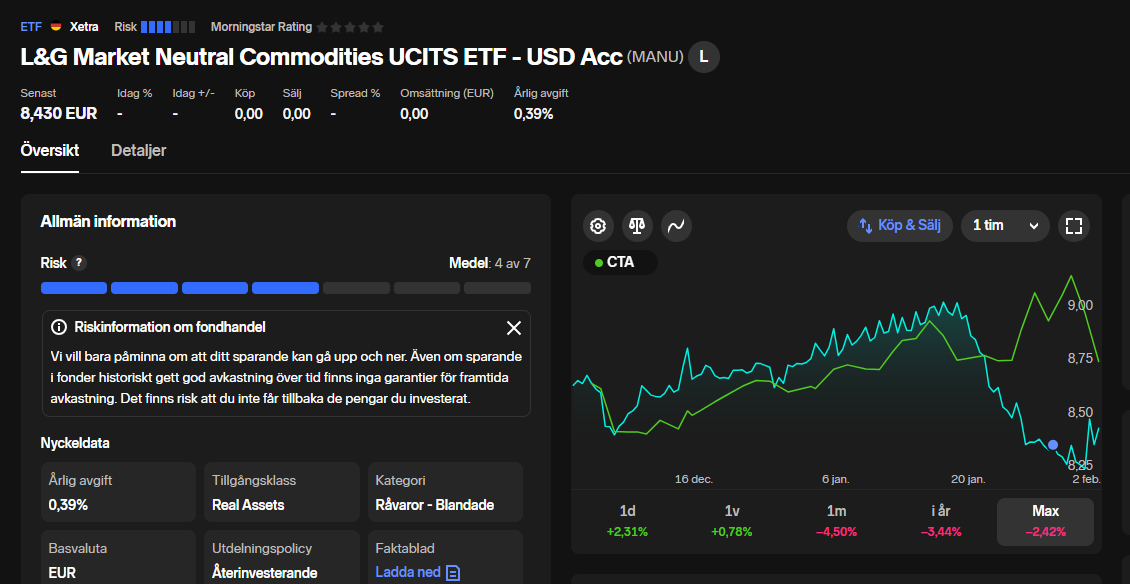This screenshot has width=1130, height=584.
Task: Open the chart indicators curve icon
Action: 676,226
